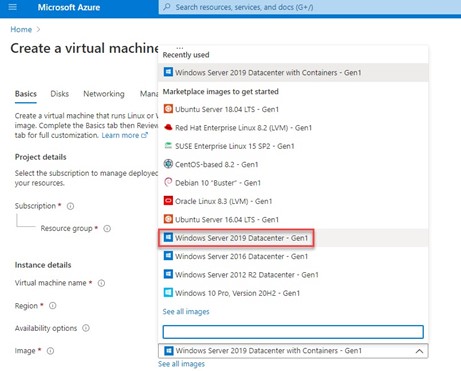461x371 pixels.
Task: Click the Red Hat Enterprise Linux icon
Action: pyautogui.click(x=168, y=127)
